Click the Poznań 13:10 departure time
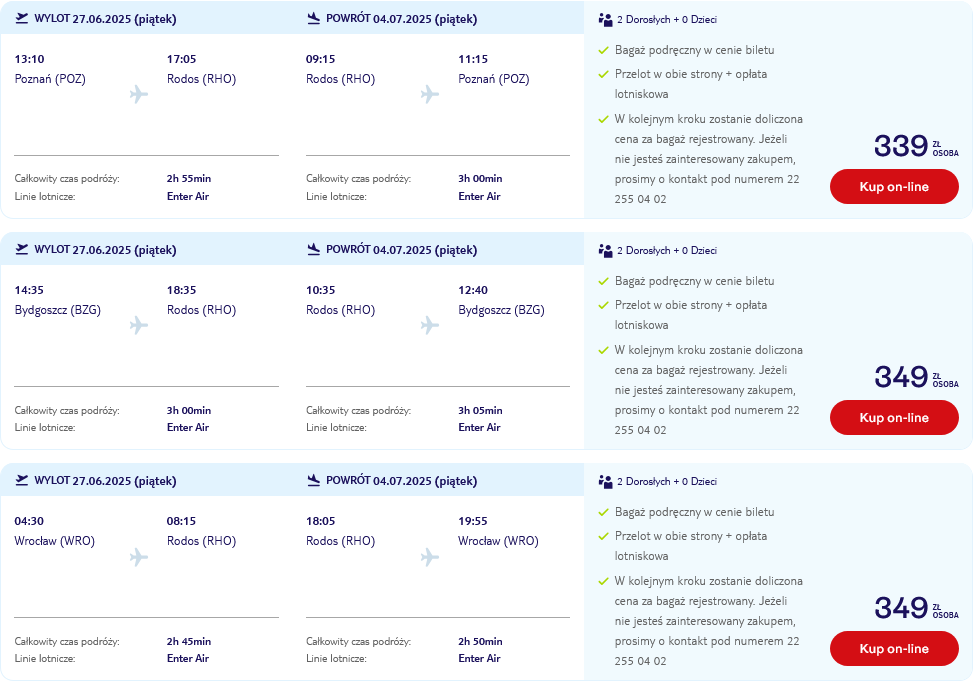This screenshot has width=973, height=682. (x=30, y=59)
